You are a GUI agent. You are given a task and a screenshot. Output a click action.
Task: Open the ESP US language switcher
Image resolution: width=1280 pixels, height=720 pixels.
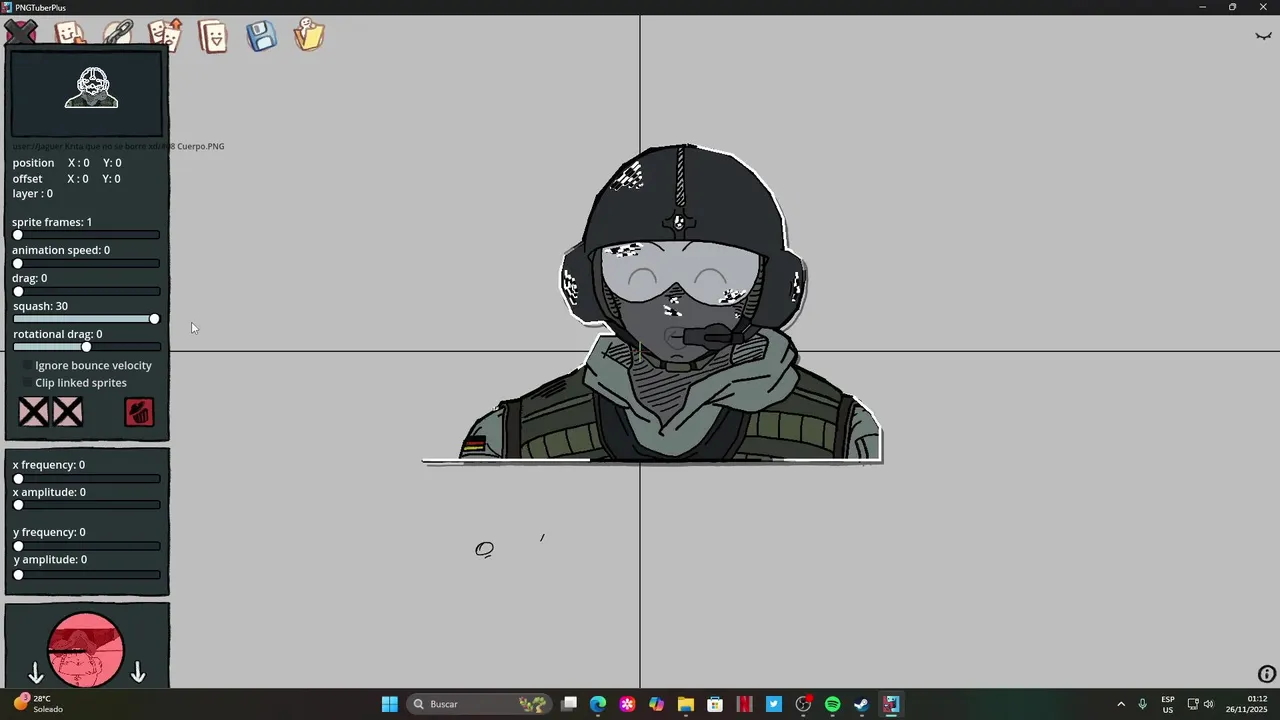(x=1168, y=704)
